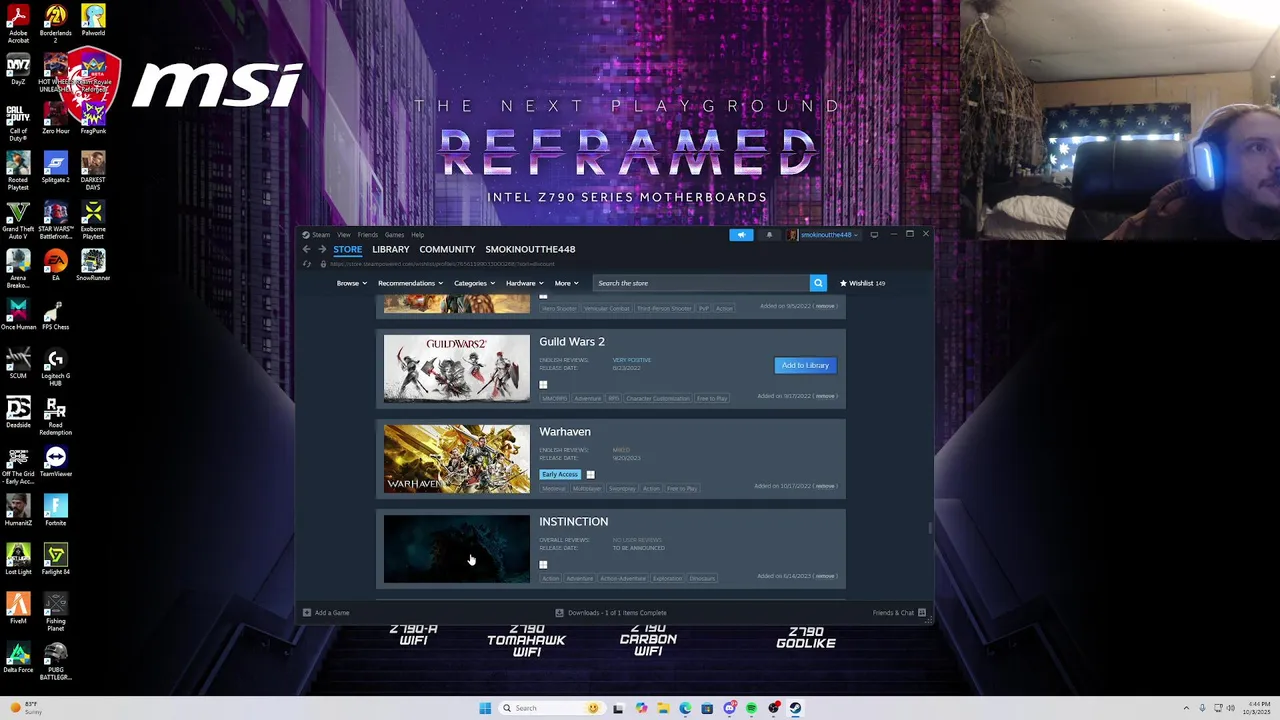The height and width of the screenshot is (720, 1280).
Task: Open the Adobe Acrobat desktop shortcut
Action: point(18,22)
